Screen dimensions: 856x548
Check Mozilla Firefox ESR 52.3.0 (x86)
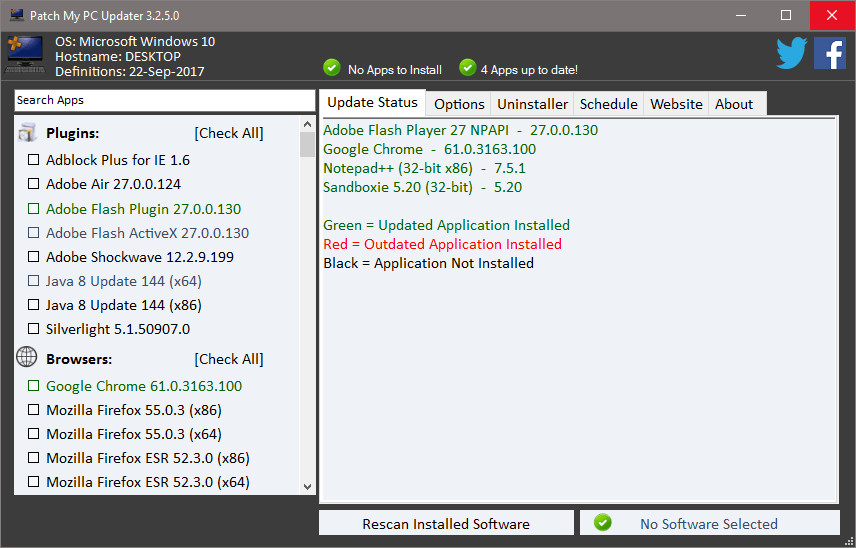click(x=33, y=457)
